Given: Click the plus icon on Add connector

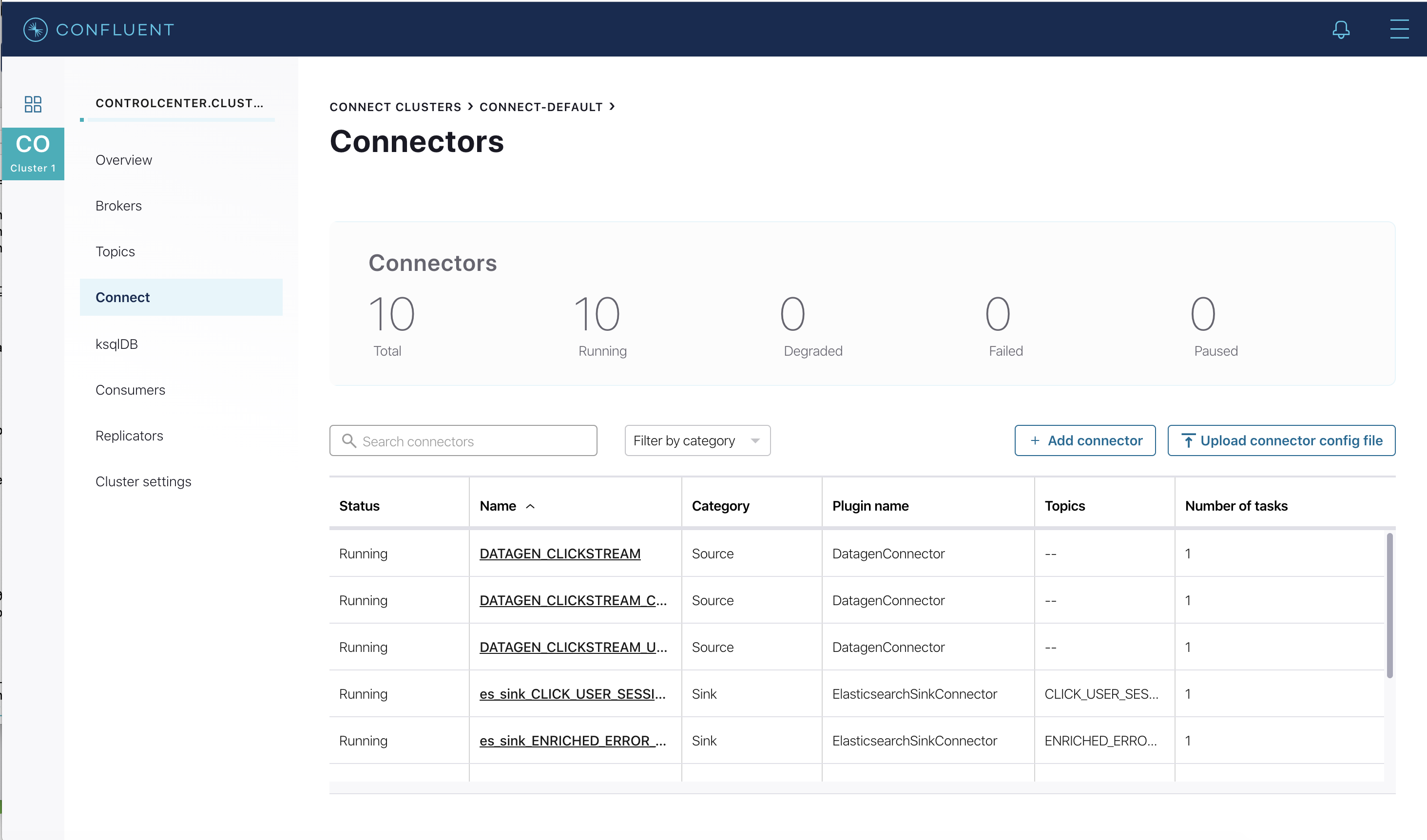Looking at the screenshot, I should [x=1035, y=441].
